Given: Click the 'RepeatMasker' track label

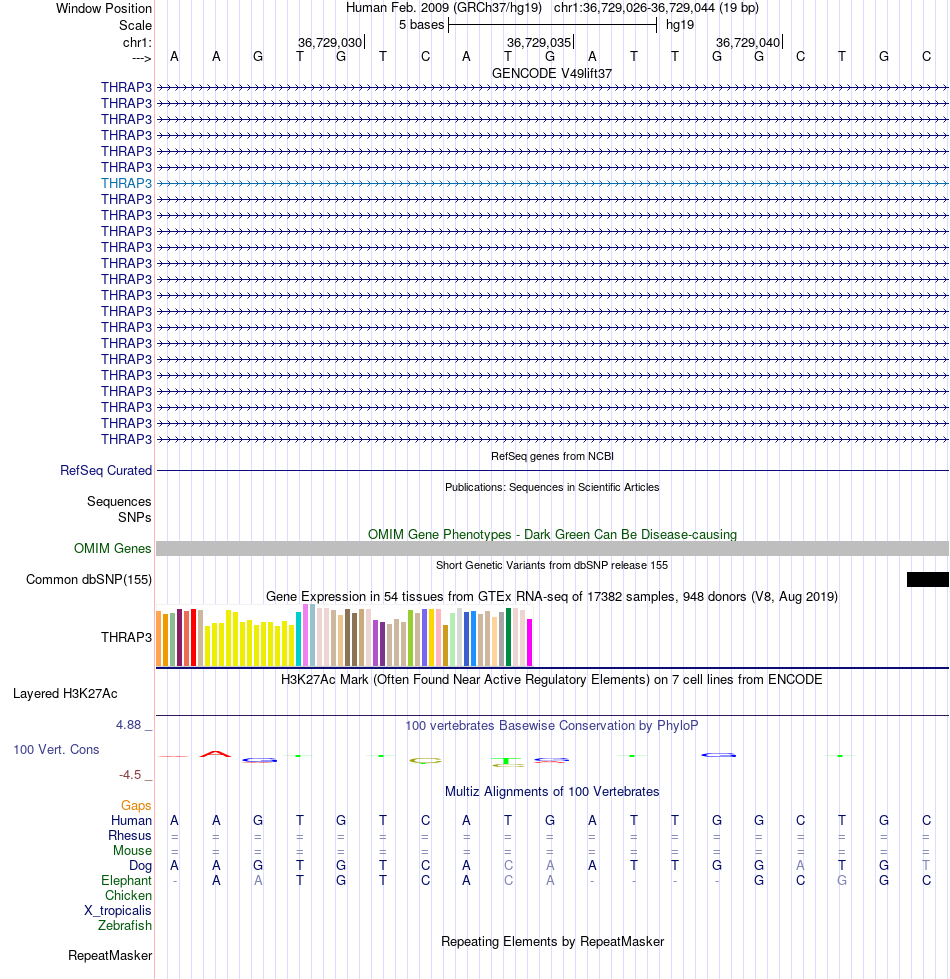Looking at the screenshot, I should [110, 955].
